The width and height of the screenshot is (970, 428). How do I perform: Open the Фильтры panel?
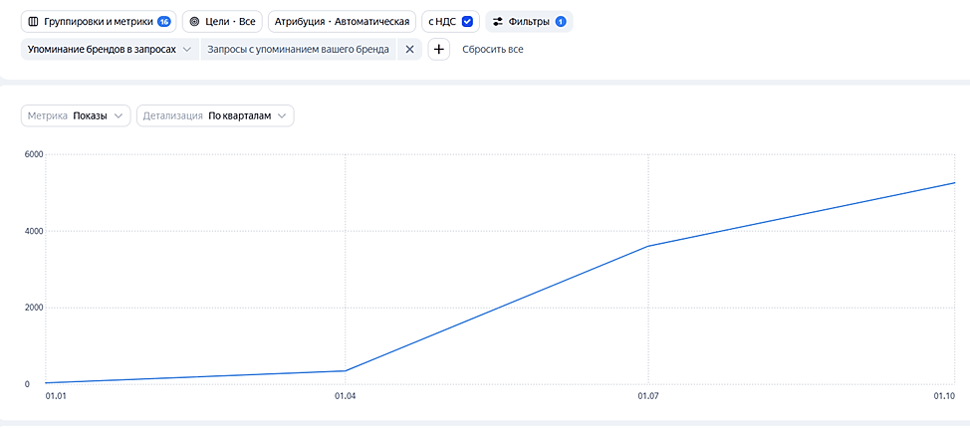tap(530, 22)
